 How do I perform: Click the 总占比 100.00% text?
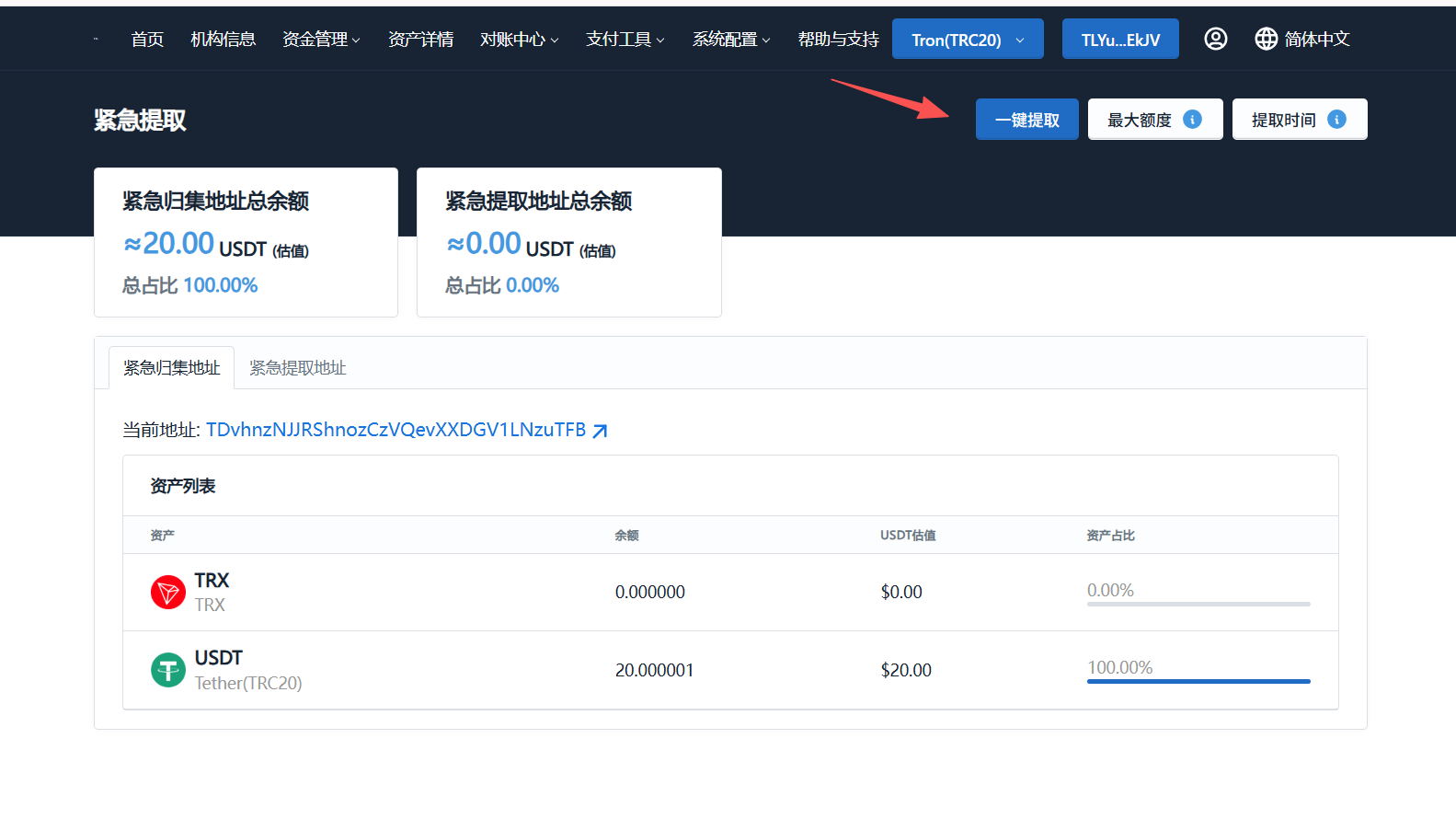[190, 285]
